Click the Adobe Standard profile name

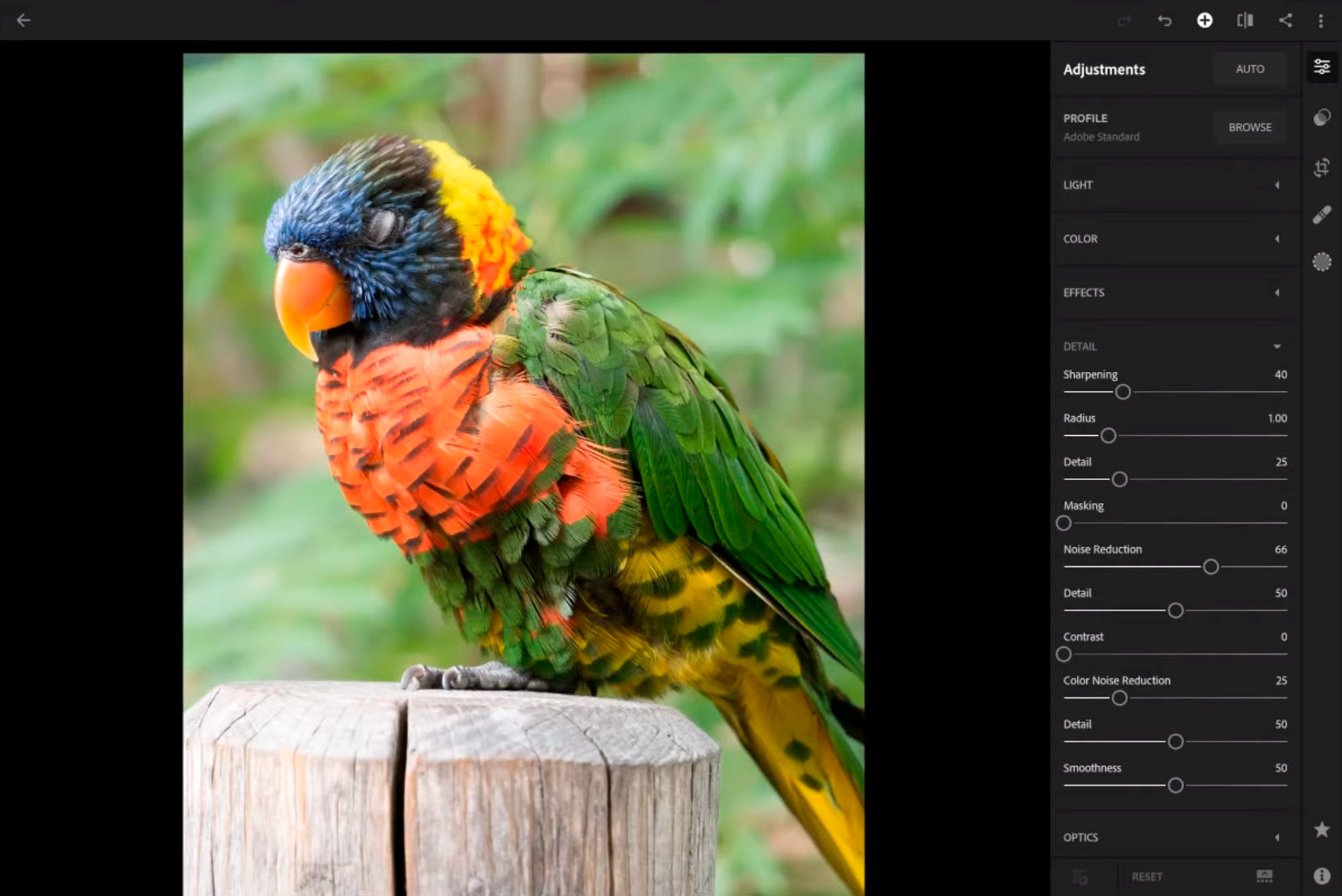(1101, 137)
